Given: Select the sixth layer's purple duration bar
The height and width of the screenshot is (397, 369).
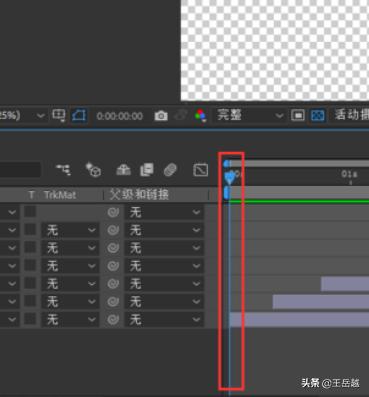Looking at the screenshot, I should [x=321, y=301].
